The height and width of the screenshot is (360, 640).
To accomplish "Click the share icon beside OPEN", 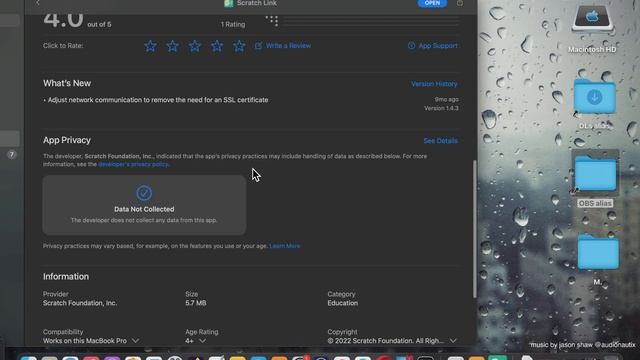I will pyautogui.click(x=460, y=3).
